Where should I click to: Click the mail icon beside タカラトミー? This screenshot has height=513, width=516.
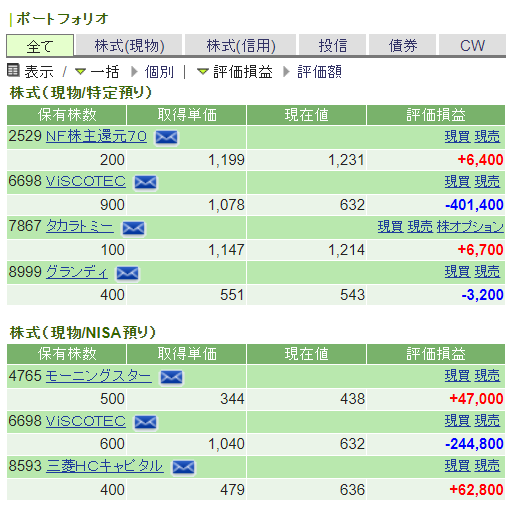(x=133, y=228)
